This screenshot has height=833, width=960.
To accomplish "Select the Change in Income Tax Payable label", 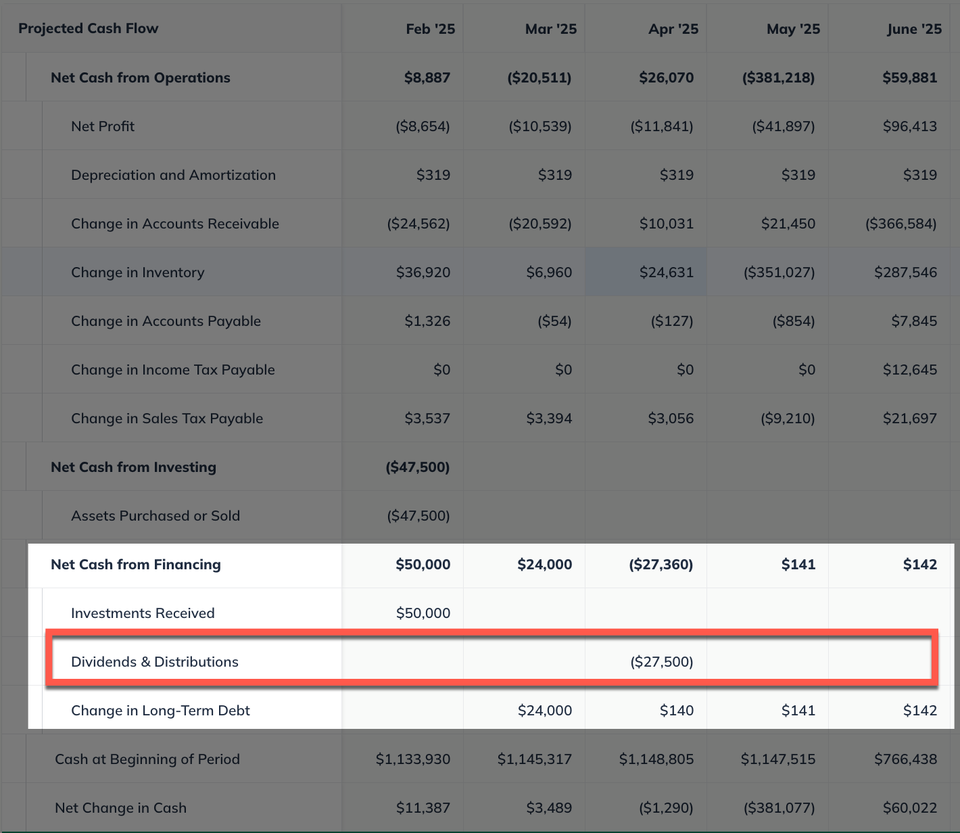I will [173, 370].
